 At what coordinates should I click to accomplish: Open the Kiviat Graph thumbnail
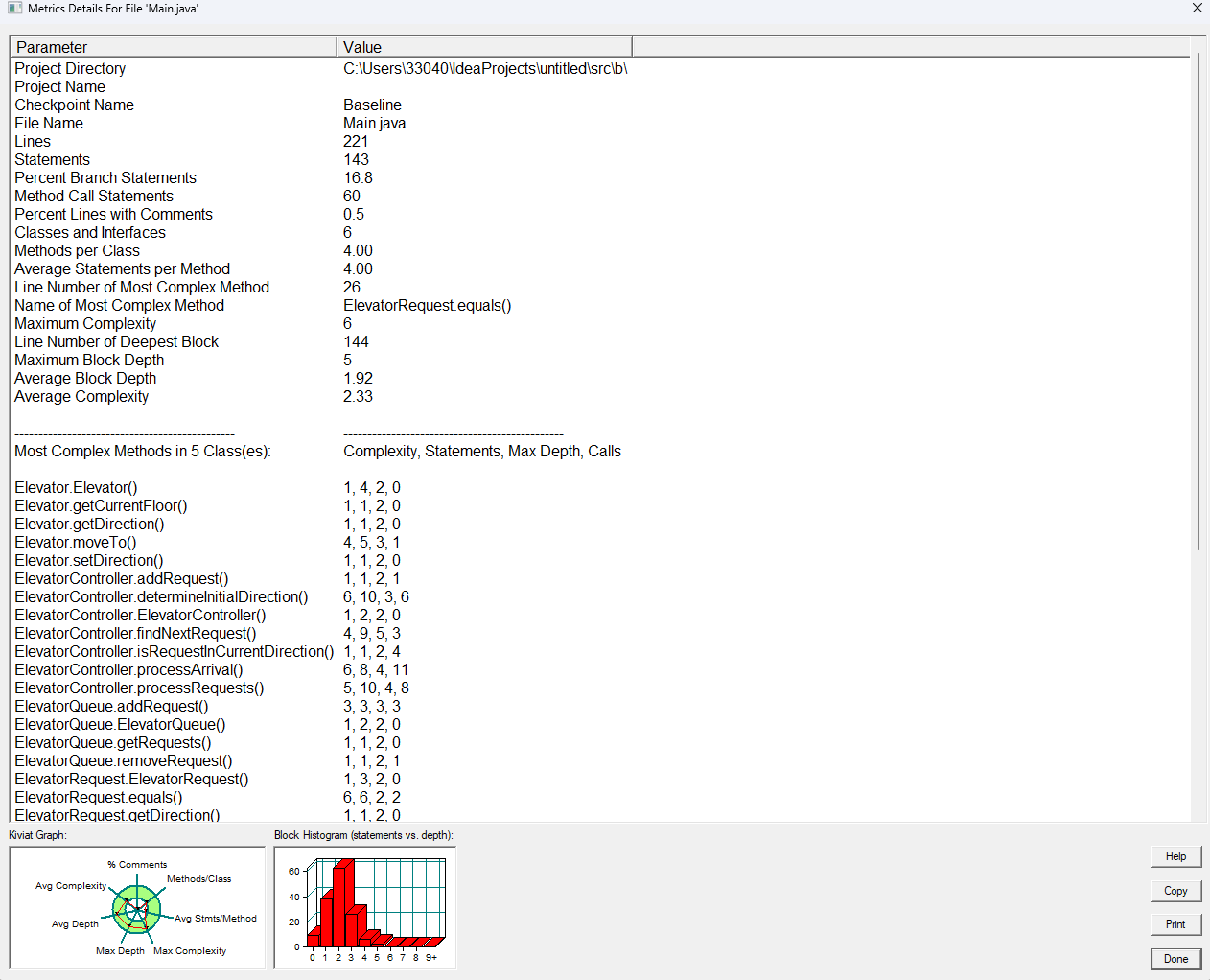pos(137,907)
